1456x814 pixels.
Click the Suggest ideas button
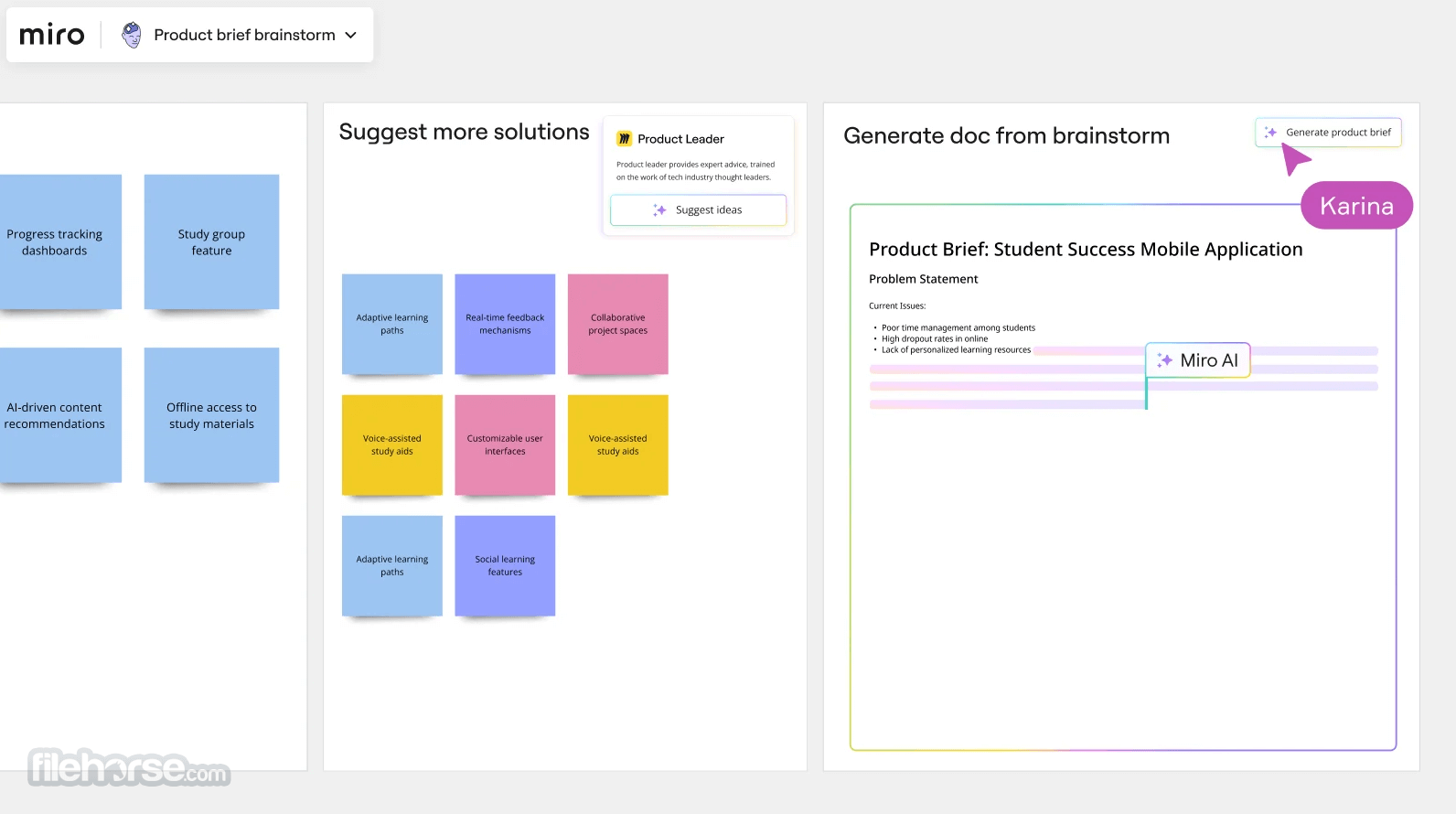pyautogui.click(x=698, y=210)
